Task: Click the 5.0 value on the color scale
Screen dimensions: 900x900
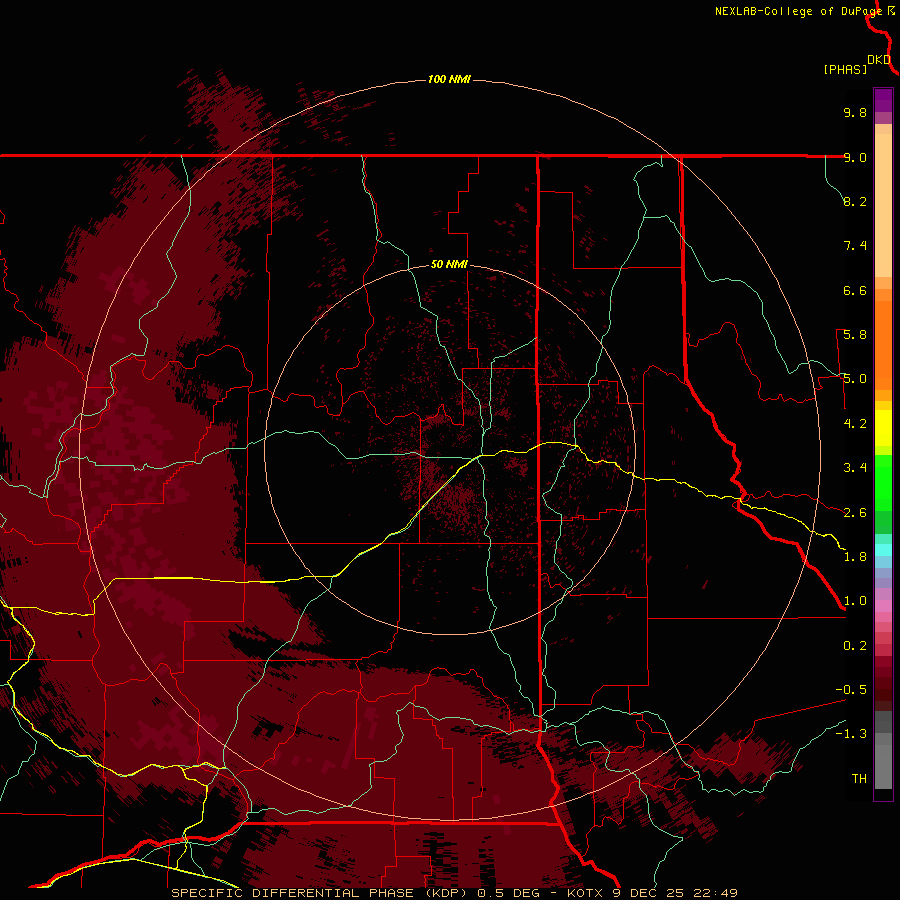Action: point(855,379)
